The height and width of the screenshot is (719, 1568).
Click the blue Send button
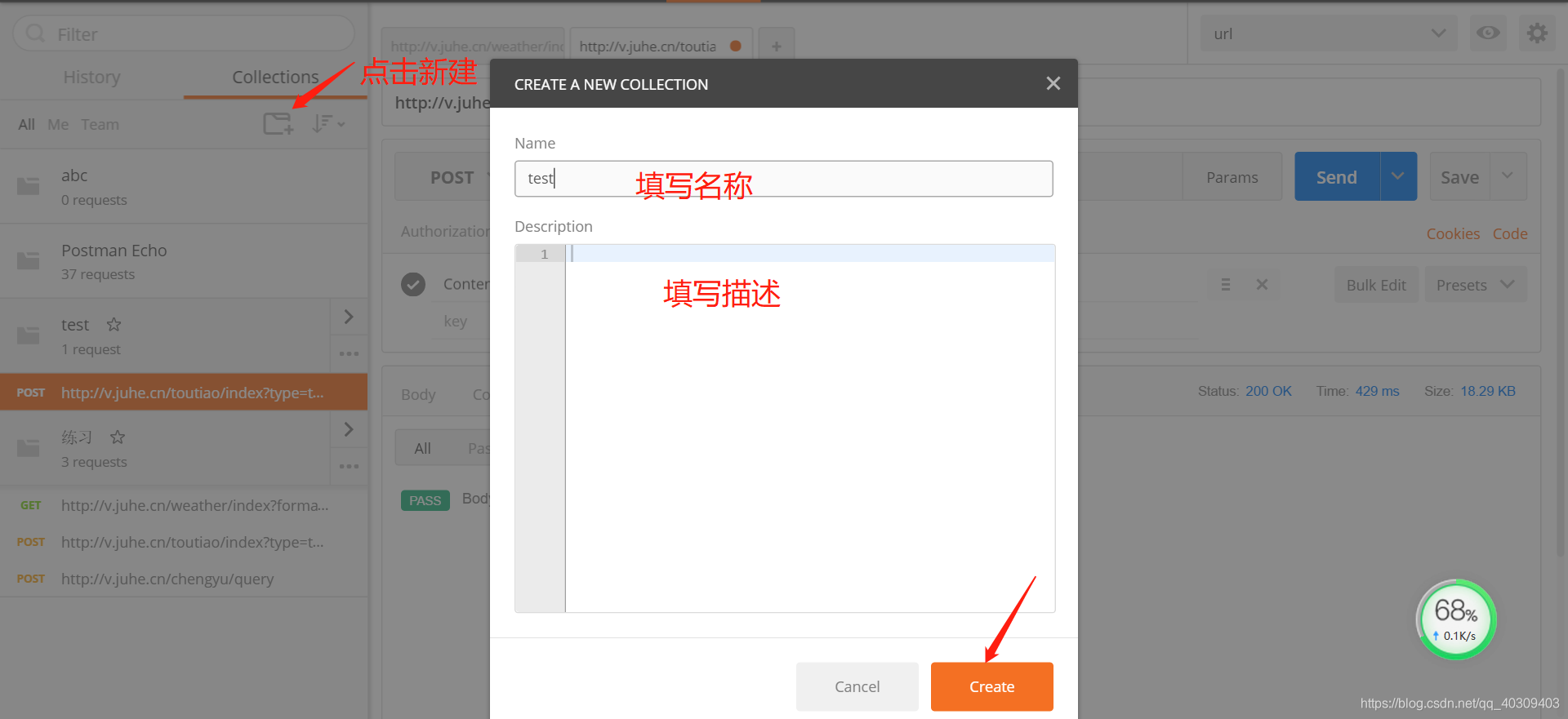pos(1337,177)
